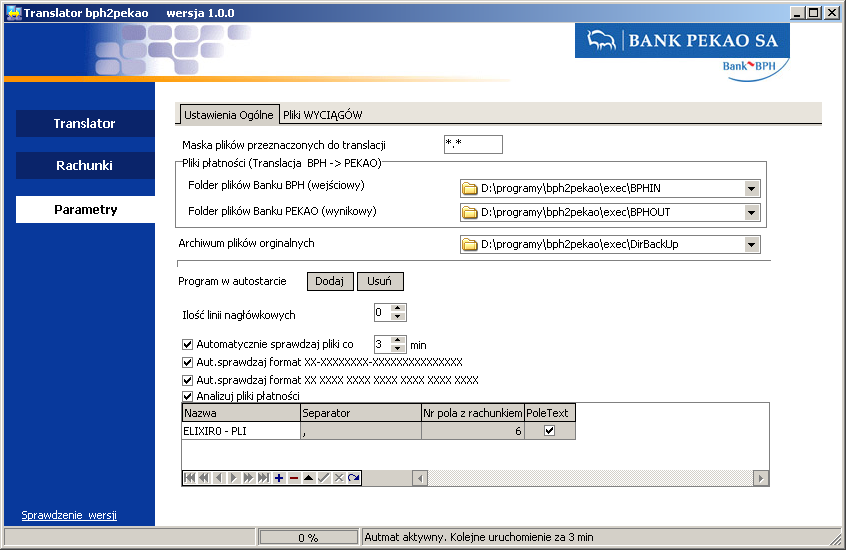Toggle Aut.sprawdzaj format XX XXXX XXXX checkbox
This screenshot has height=550, width=846.
tap(187, 380)
